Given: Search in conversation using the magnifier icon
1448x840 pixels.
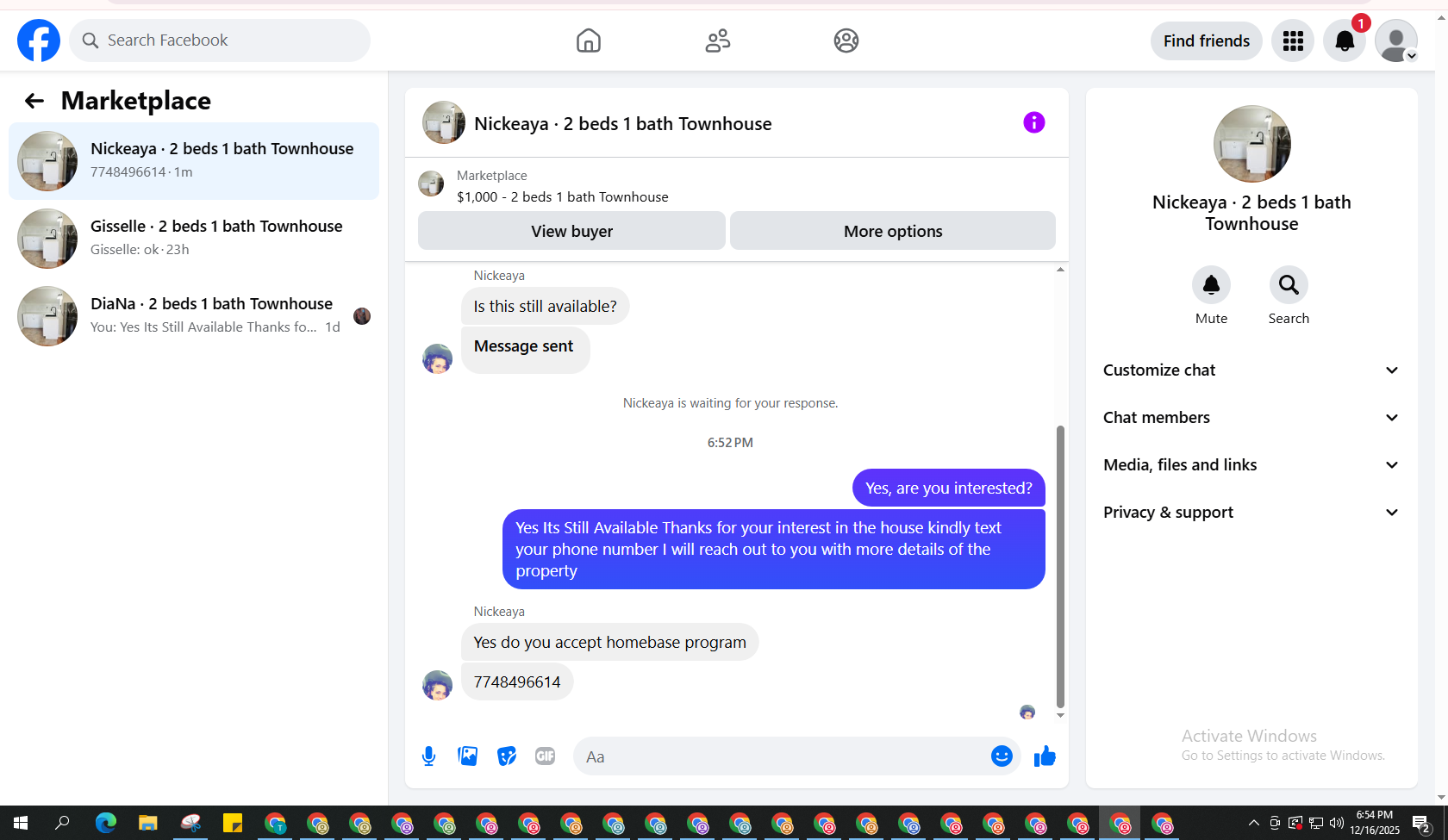Looking at the screenshot, I should pos(1289,285).
